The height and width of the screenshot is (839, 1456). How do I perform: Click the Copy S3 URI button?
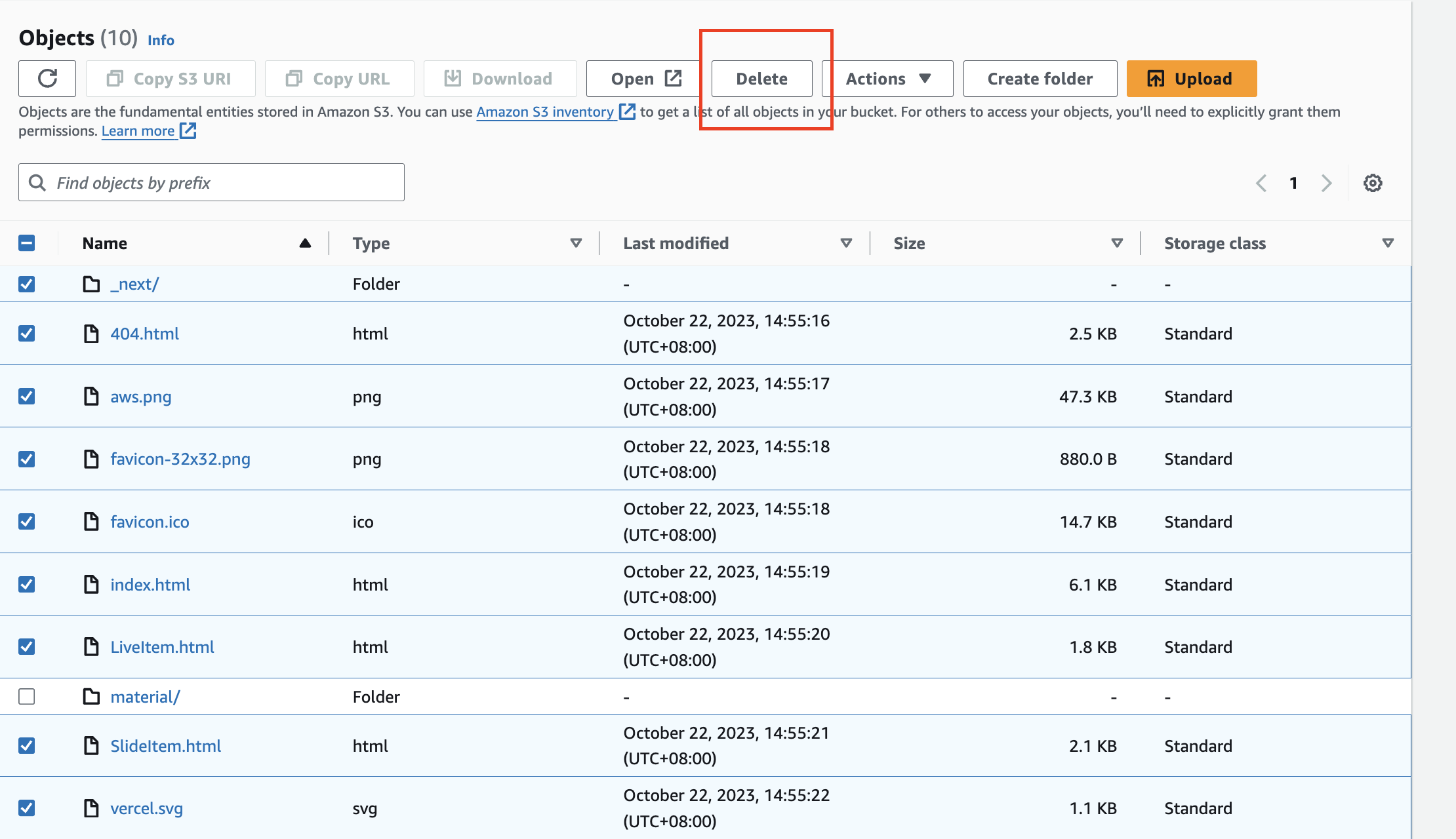coord(171,79)
